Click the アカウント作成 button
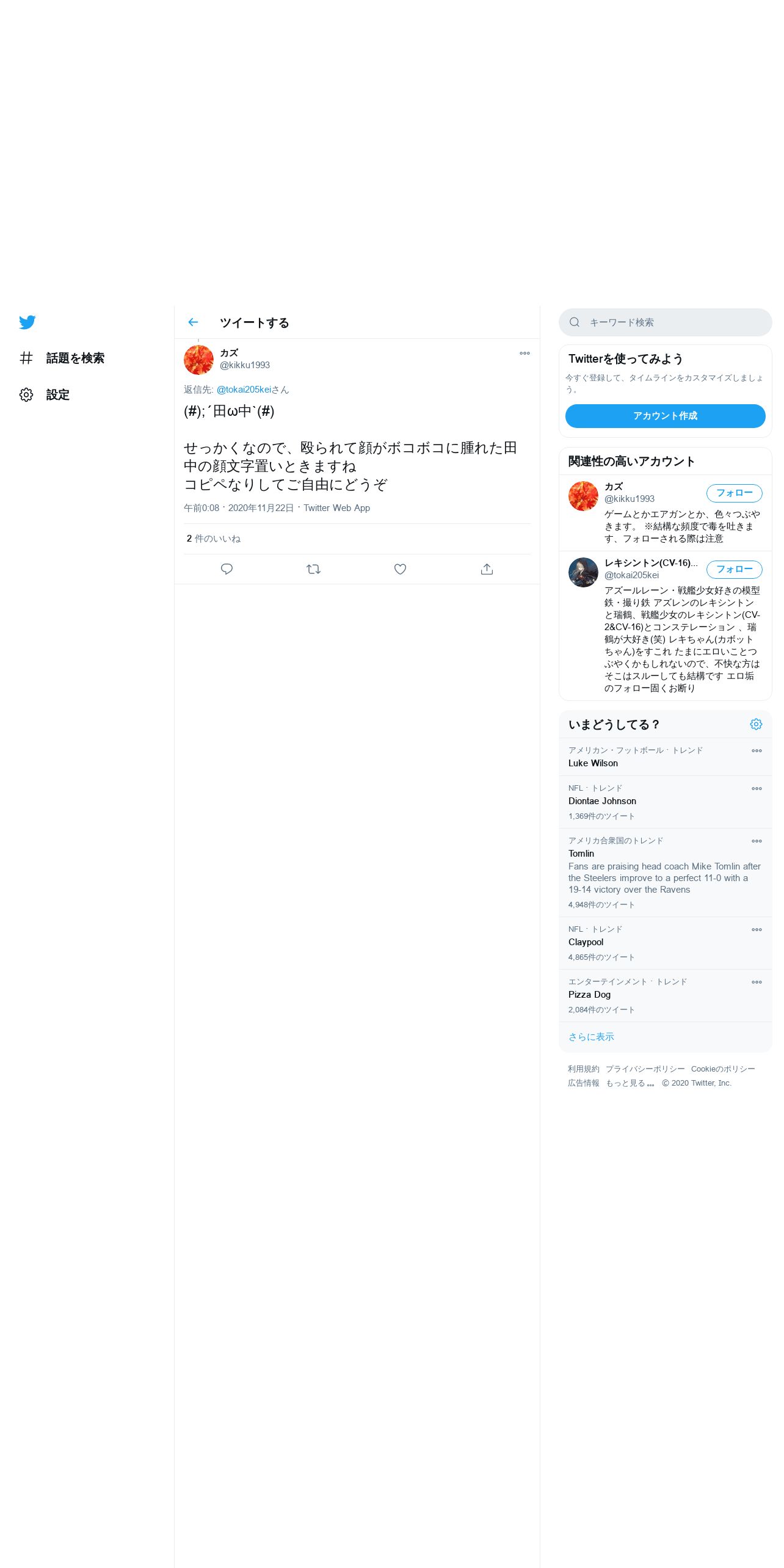Viewport: 784px width, 1568px height. point(665,416)
